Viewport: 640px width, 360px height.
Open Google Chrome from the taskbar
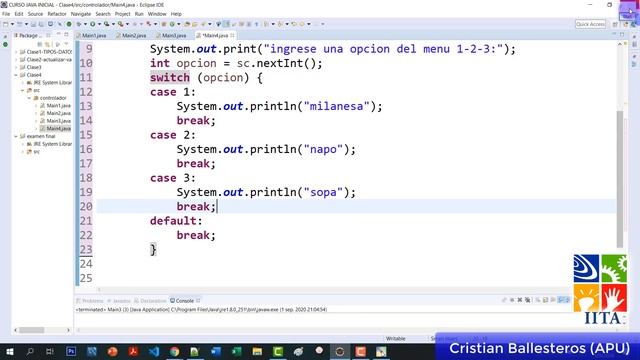(x=175, y=351)
